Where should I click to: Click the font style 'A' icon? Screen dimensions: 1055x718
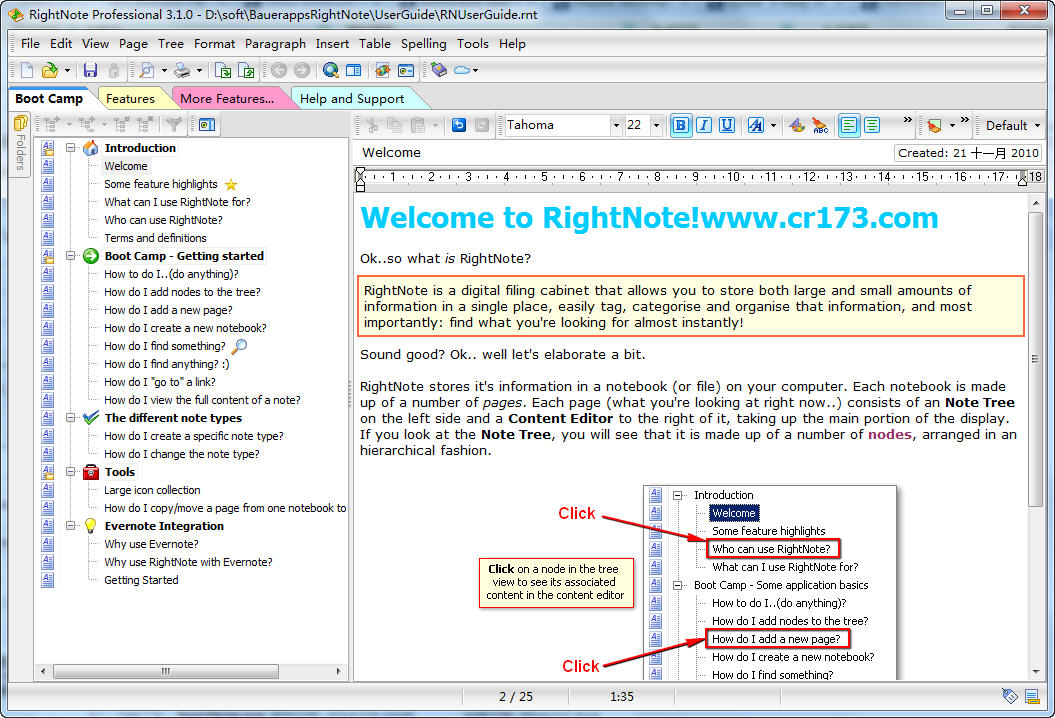coord(756,125)
